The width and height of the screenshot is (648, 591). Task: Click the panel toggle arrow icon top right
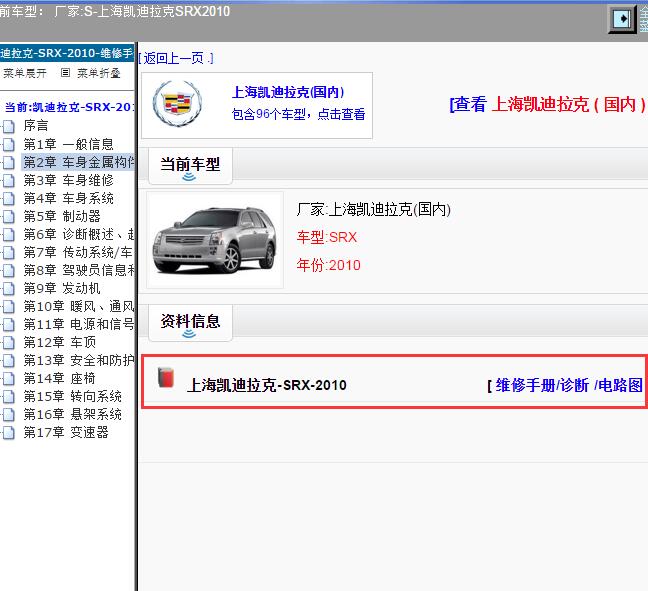pyautogui.click(x=622, y=18)
